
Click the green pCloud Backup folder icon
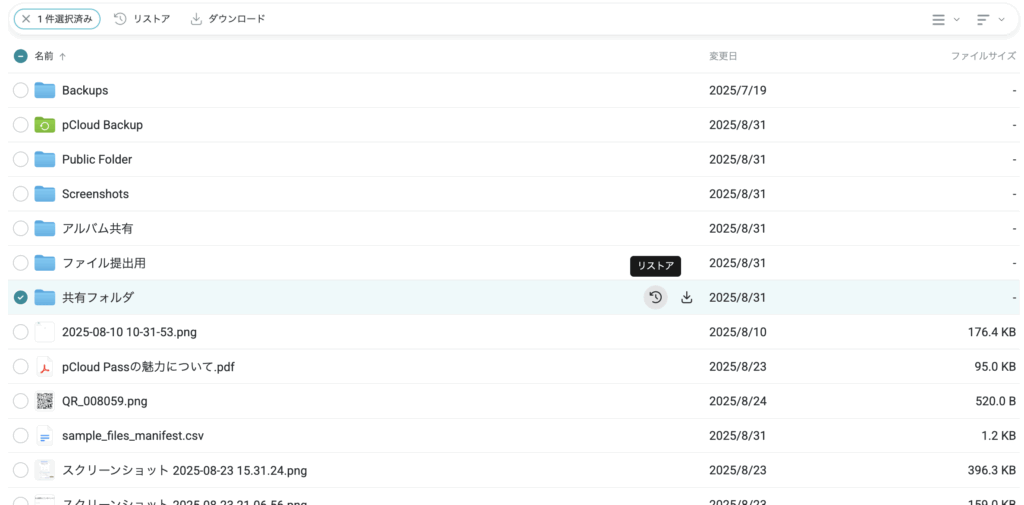[44, 125]
